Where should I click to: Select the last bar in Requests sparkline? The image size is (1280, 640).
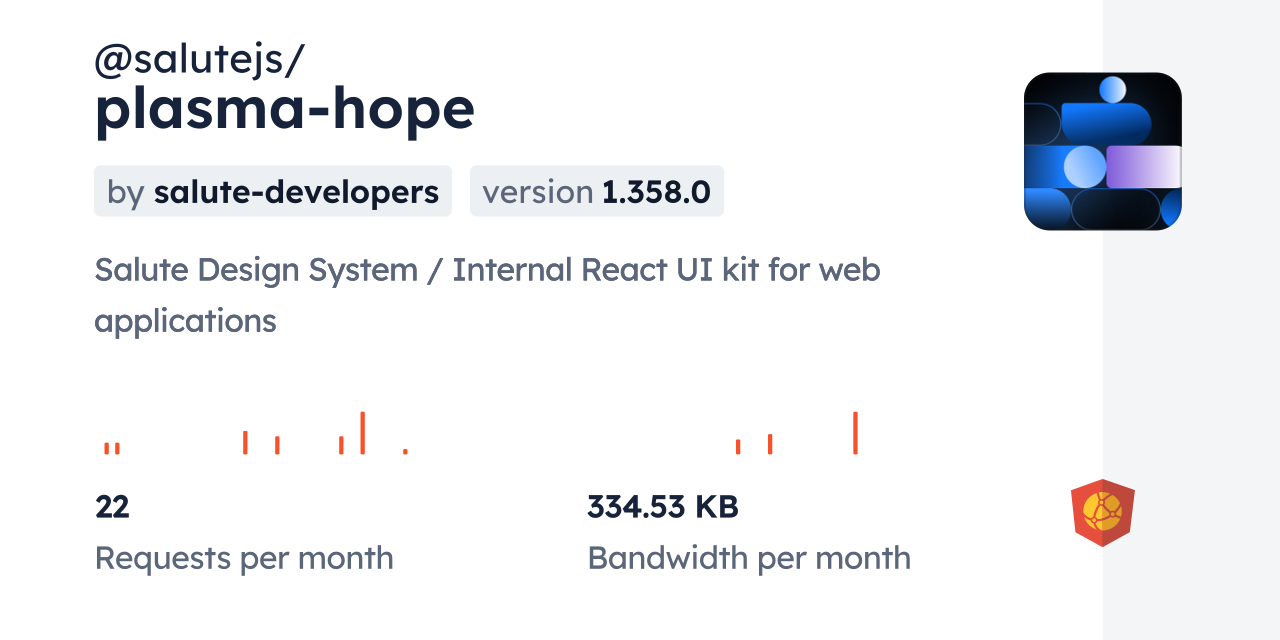pos(405,452)
